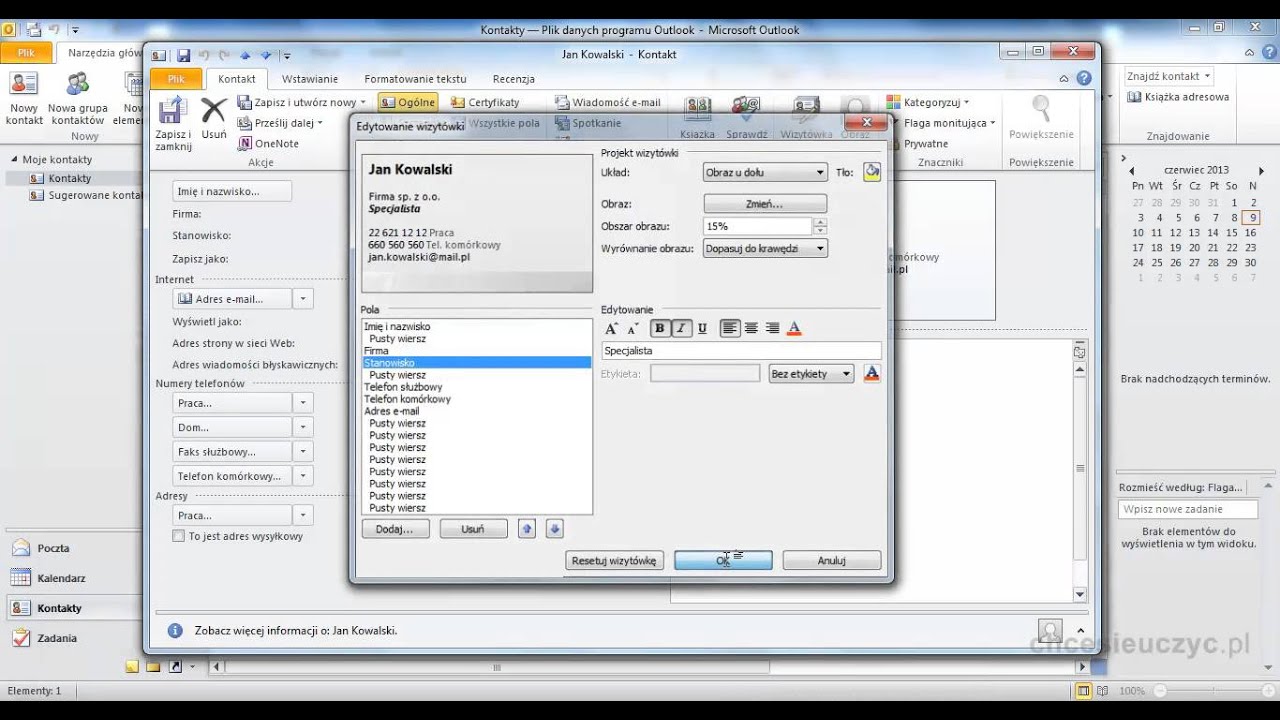This screenshot has width=1280, height=720.
Task: Open Układ dropdown showing Obraz u dołu
Action: (x=765, y=172)
